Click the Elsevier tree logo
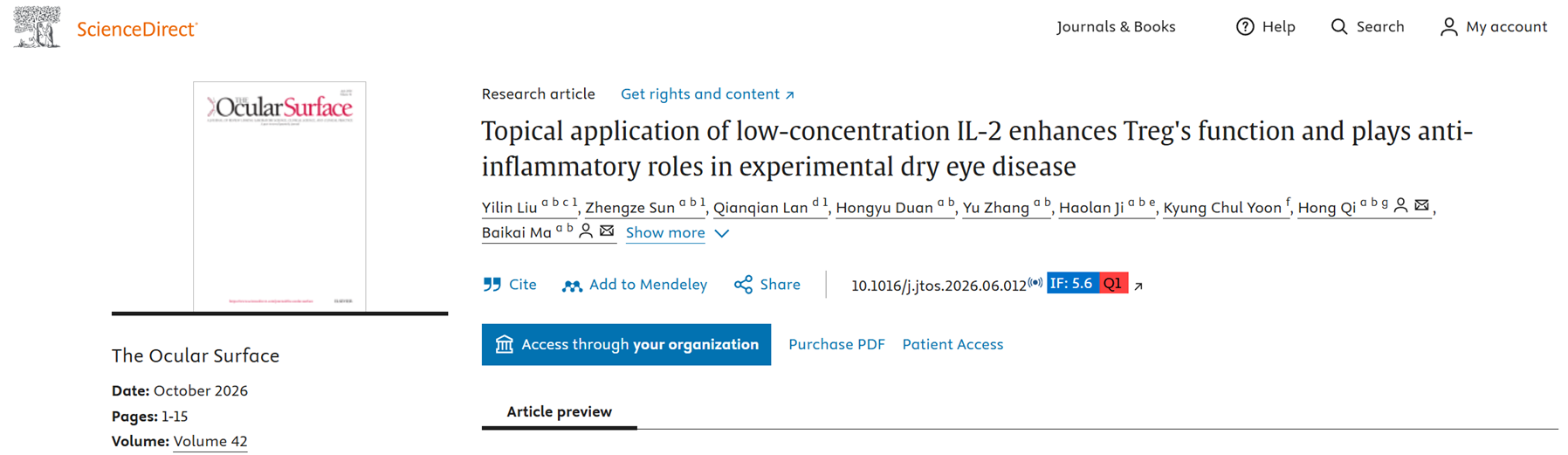The height and width of the screenshot is (455, 1568). (x=37, y=26)
